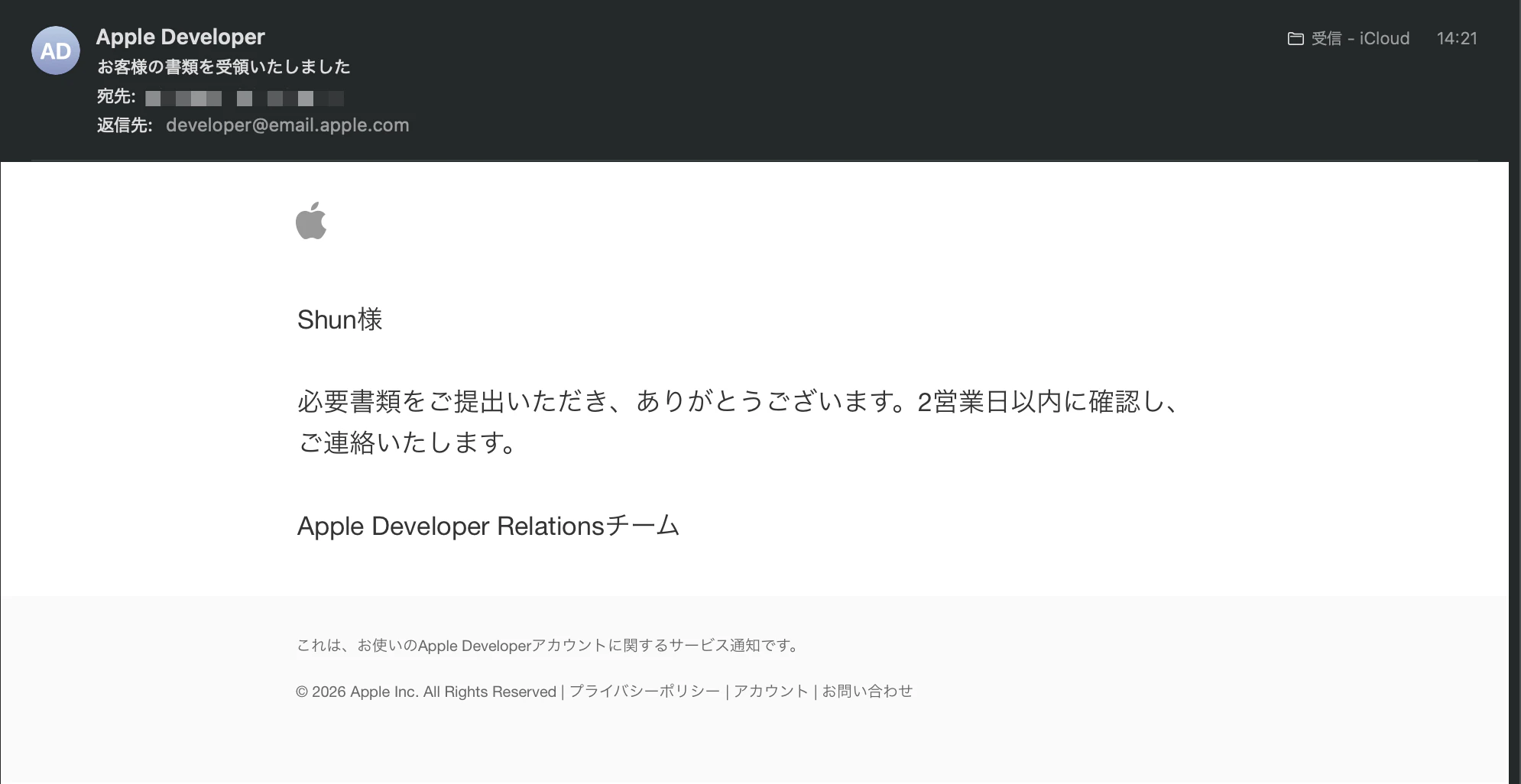Screen dimensions: 1521x784
Task: Click the sender name Apple Developer
Action: coord(180,37)
